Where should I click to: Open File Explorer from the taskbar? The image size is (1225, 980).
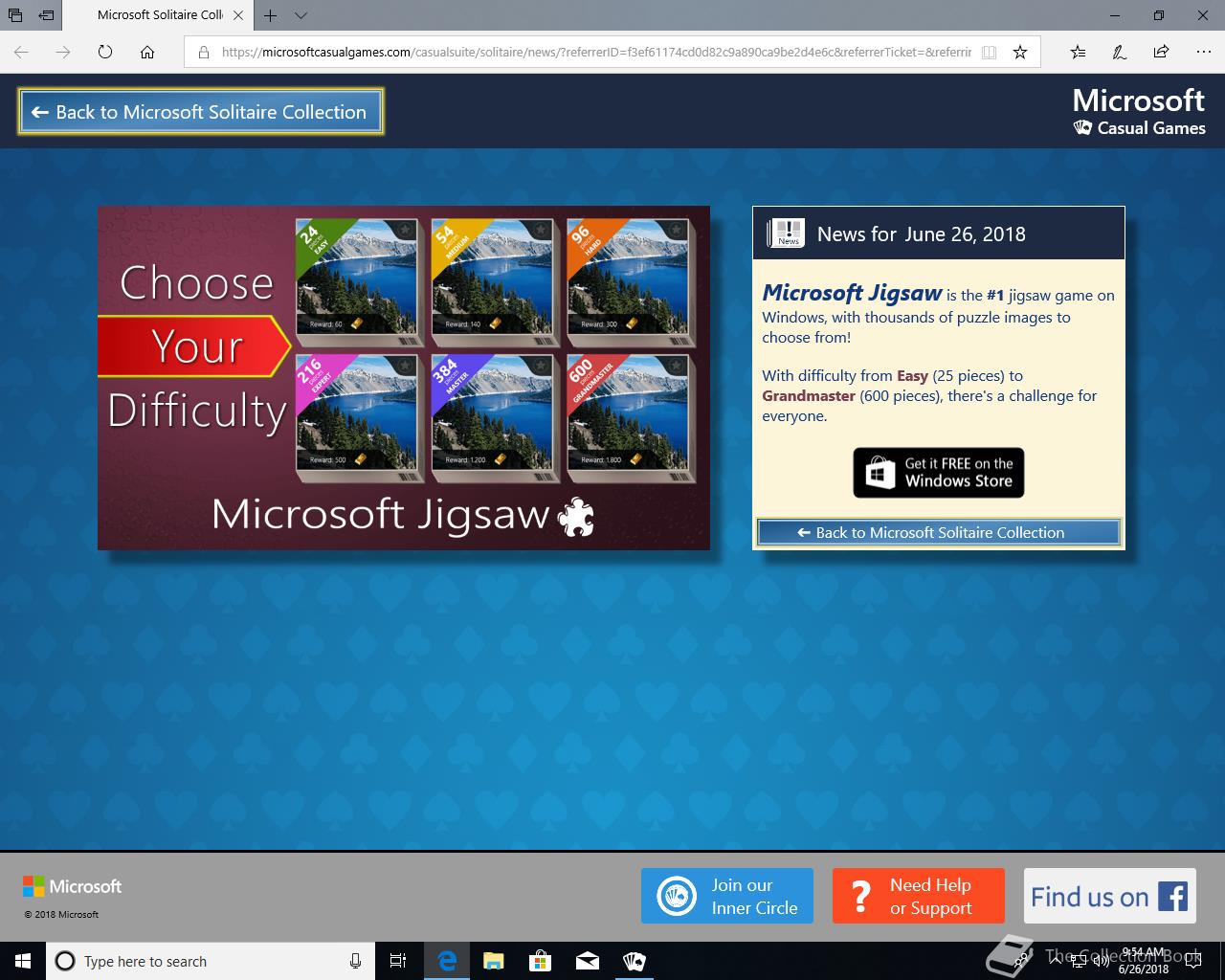coord(493,961)
